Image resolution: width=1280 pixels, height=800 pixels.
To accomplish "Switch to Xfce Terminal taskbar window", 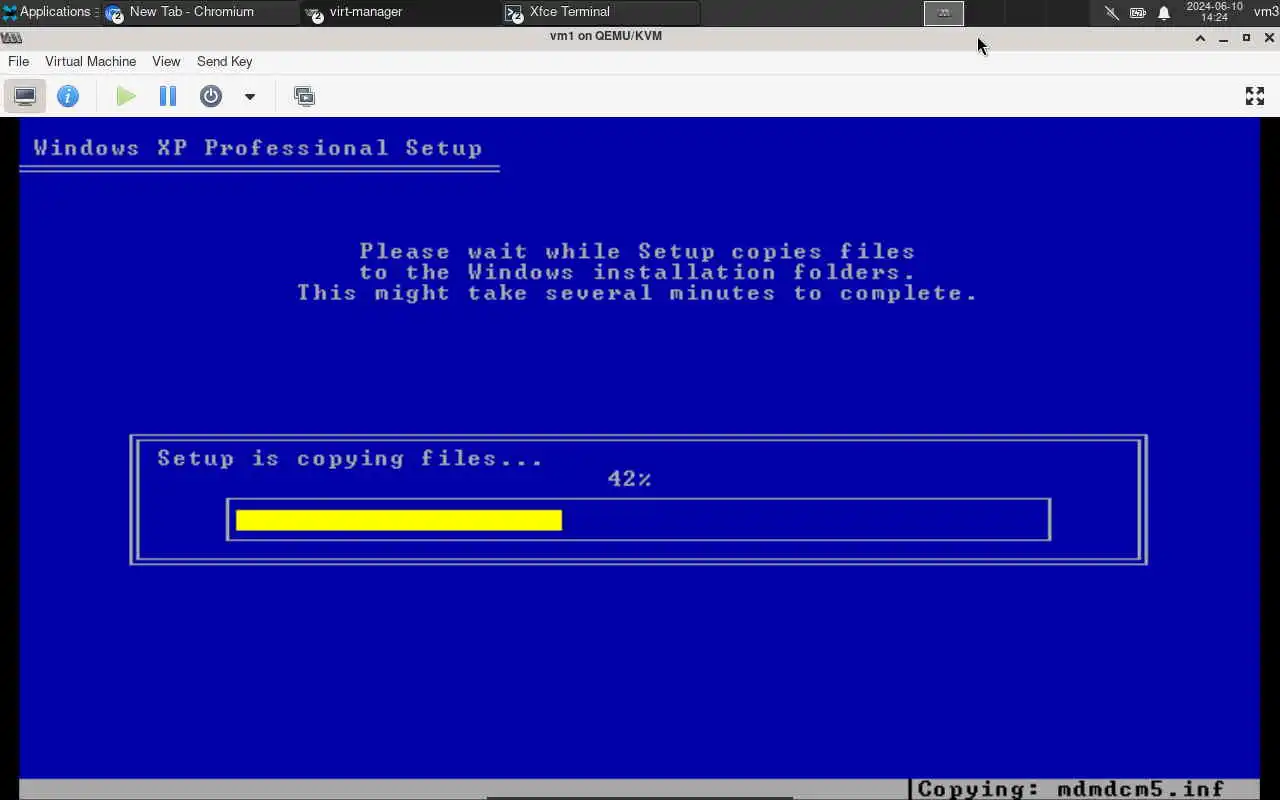I will pyautogui.click(x=601, y=12).
